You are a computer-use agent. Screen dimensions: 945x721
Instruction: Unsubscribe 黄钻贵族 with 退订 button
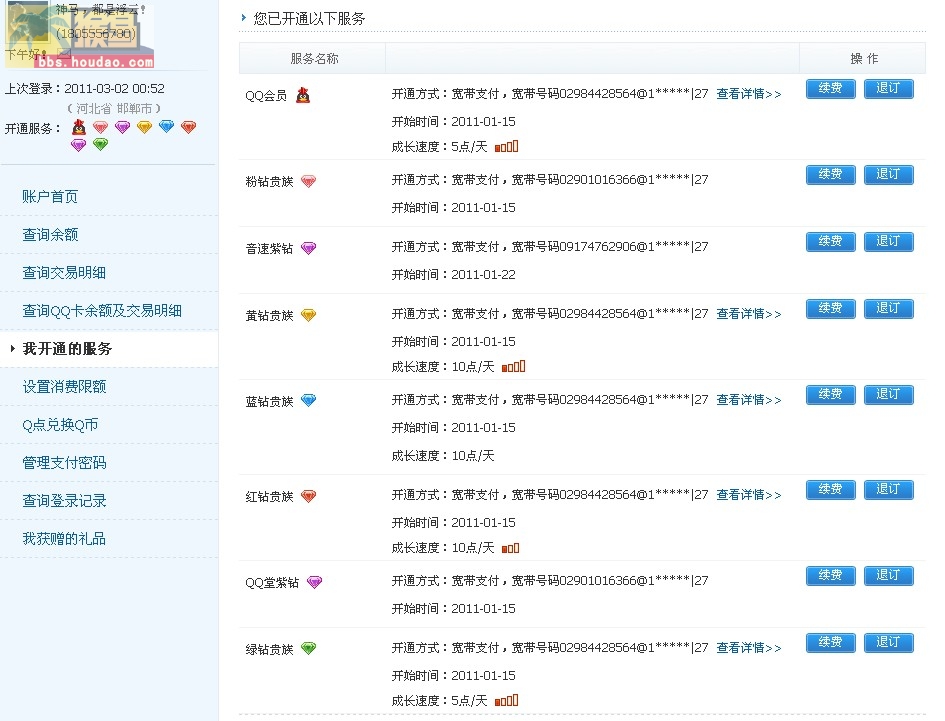(888, 309)
